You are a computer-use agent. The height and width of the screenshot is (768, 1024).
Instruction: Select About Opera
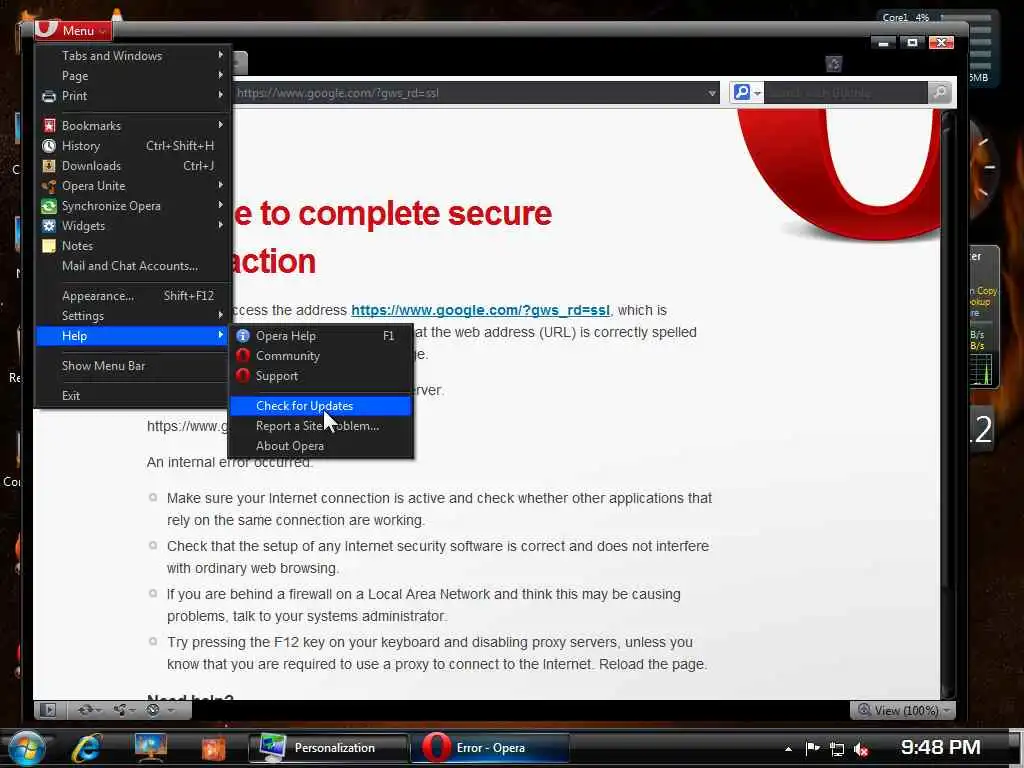point(321,446)
